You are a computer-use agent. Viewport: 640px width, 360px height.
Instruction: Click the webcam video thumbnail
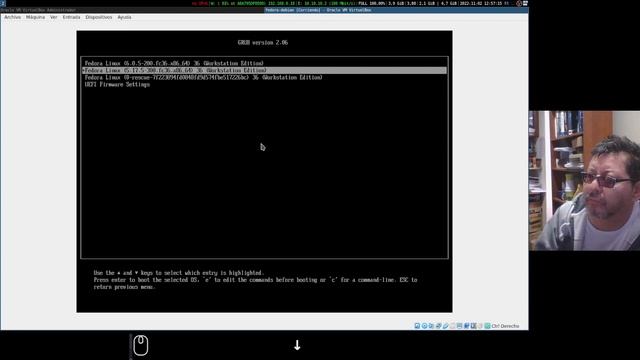click(584, 180)
